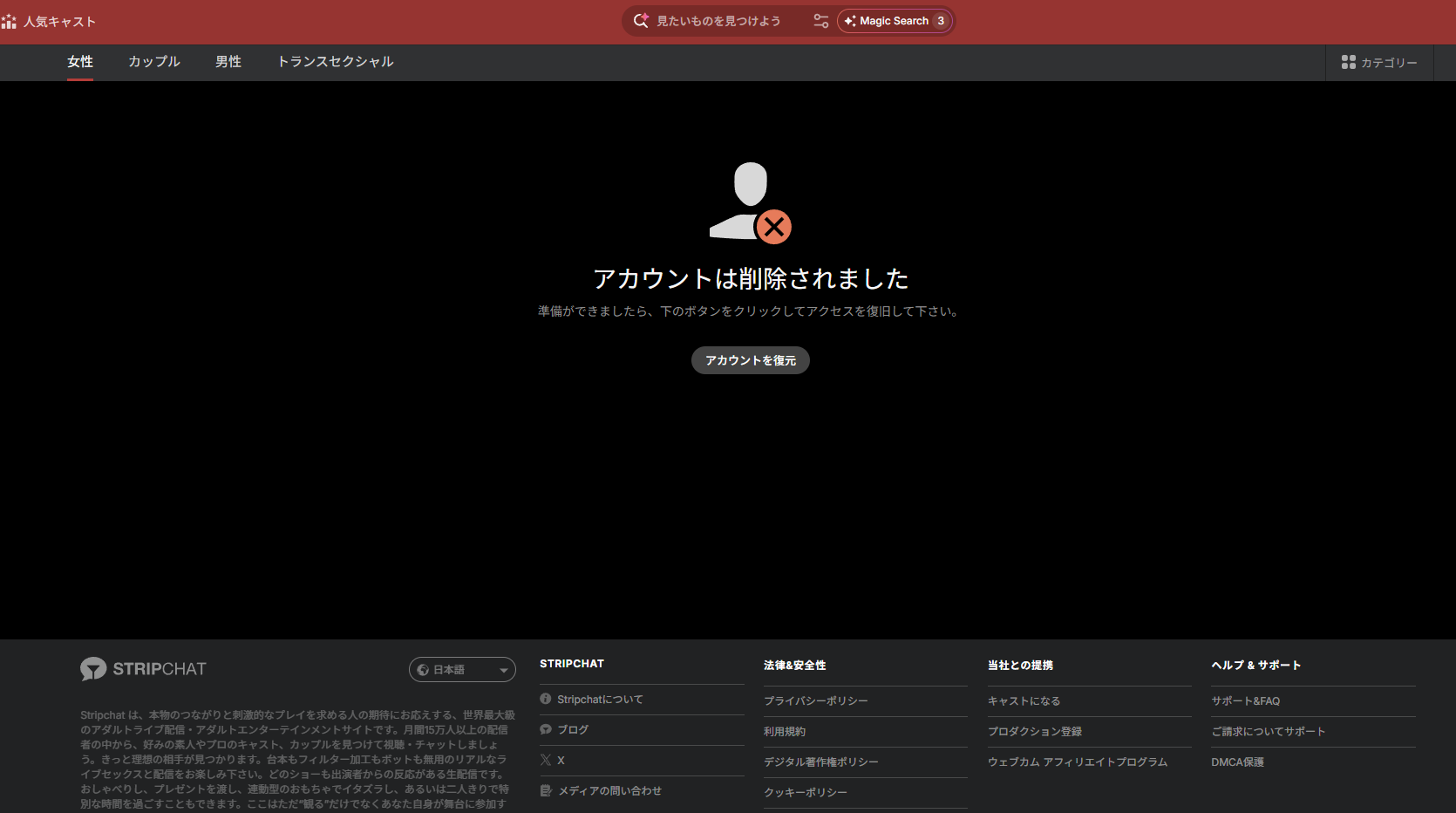This screenshot has height=813, width=1456.
Task: Select the 女性 tab
Action: [80, 62]
